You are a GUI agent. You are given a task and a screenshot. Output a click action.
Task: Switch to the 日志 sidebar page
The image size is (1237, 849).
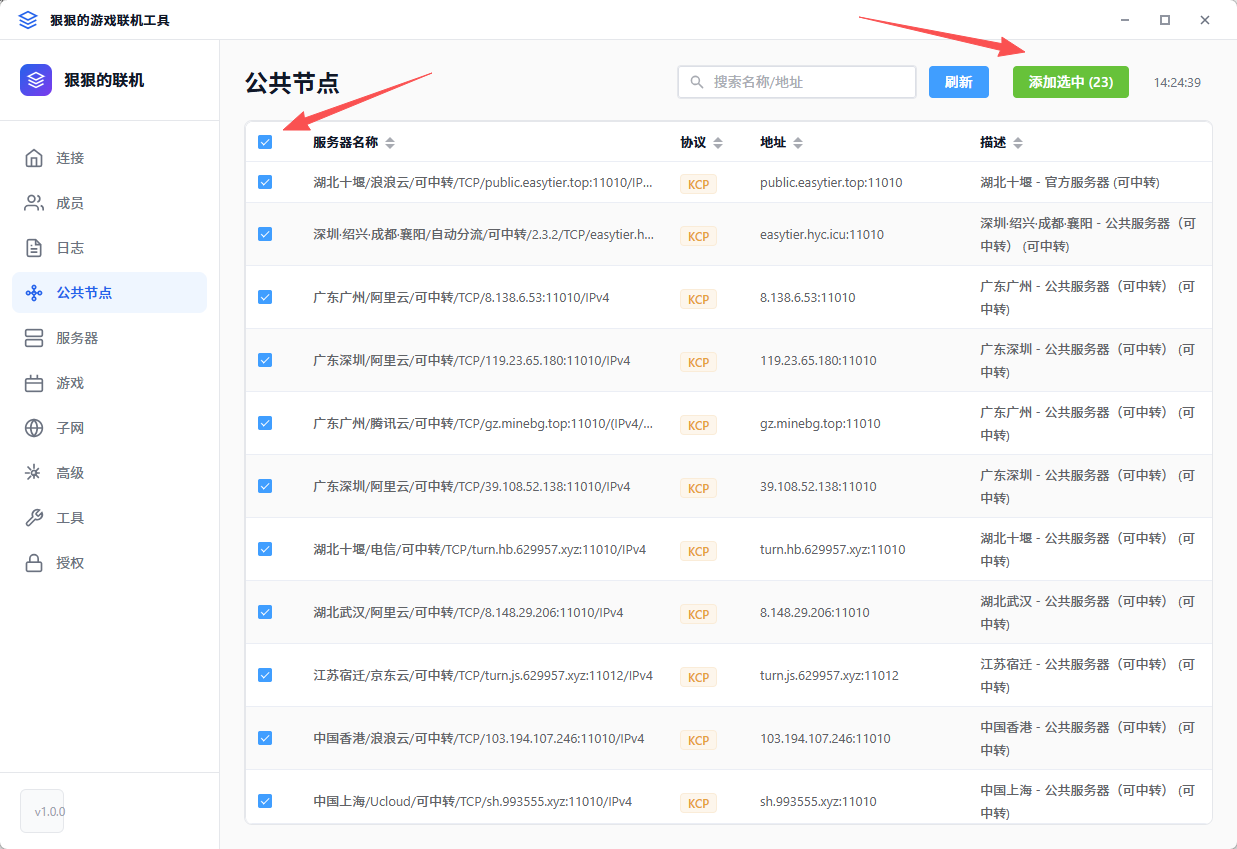click(x=110, y=248)
